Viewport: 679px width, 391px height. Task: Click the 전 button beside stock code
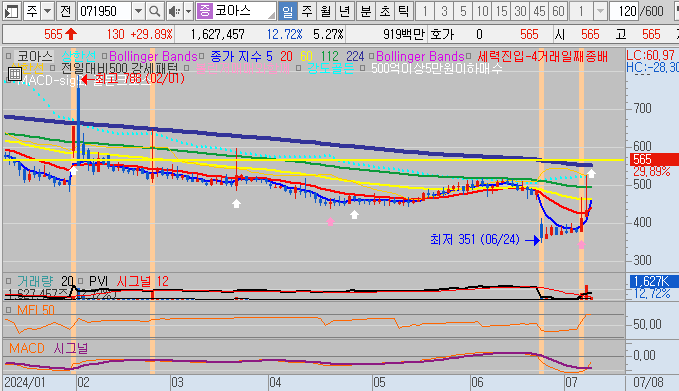tap(65, 11)
